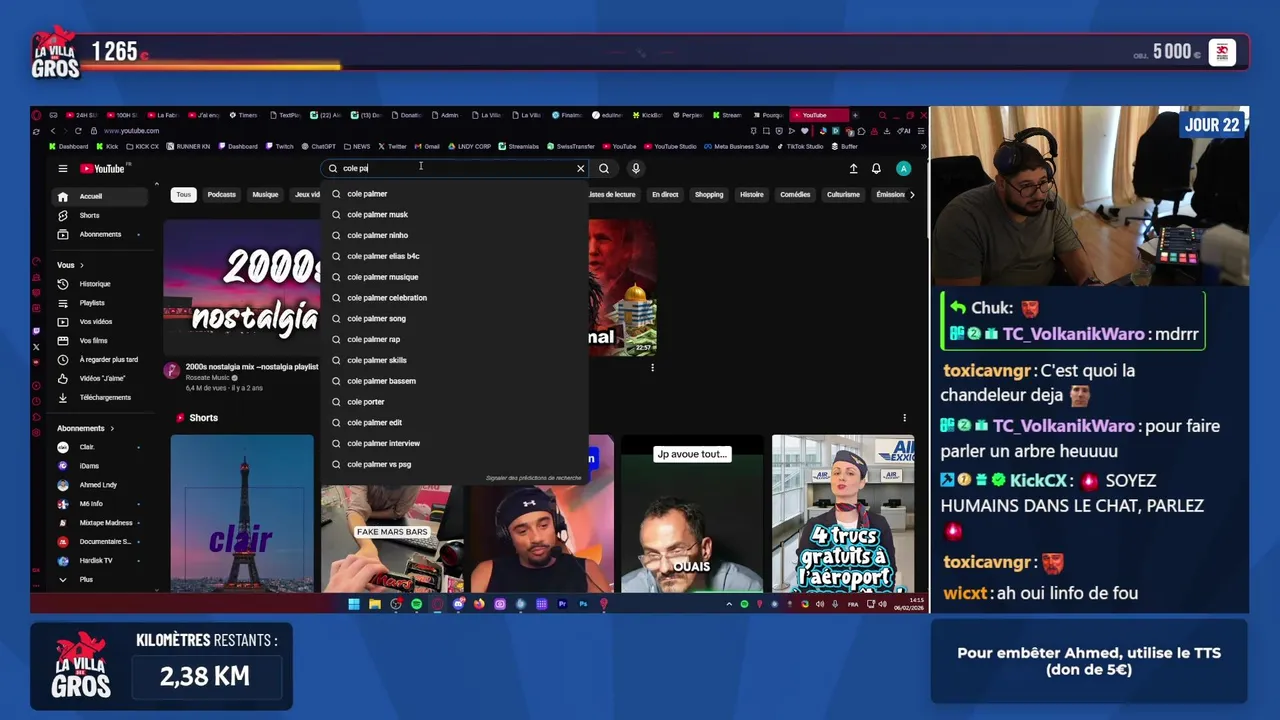This screenshot has height=720, width=1280.
Task: Select the Tous filter chip
Action: [183, 195]
